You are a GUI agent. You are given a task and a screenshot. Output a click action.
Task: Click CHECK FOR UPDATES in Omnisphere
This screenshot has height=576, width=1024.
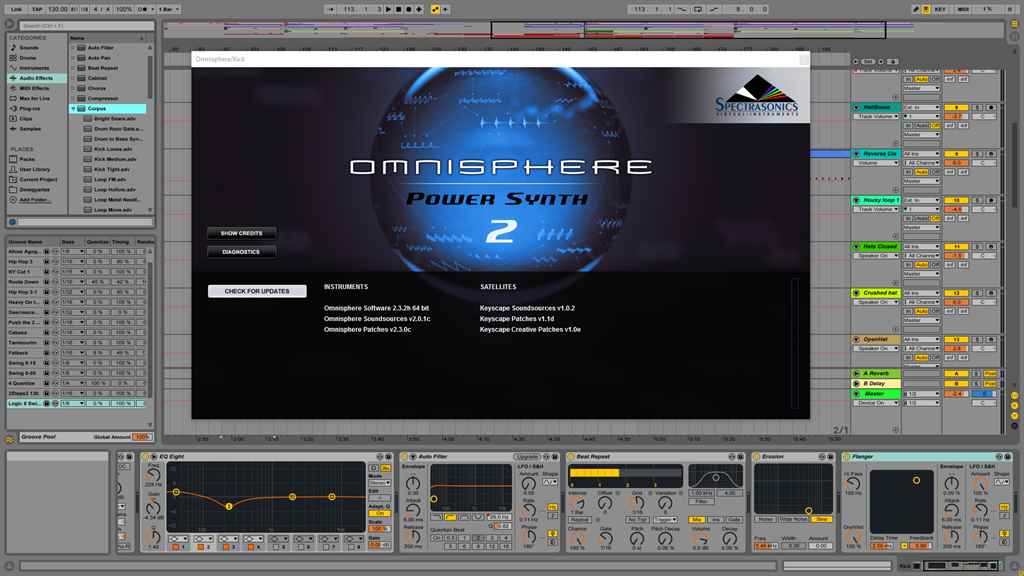(x=257, y=291)
